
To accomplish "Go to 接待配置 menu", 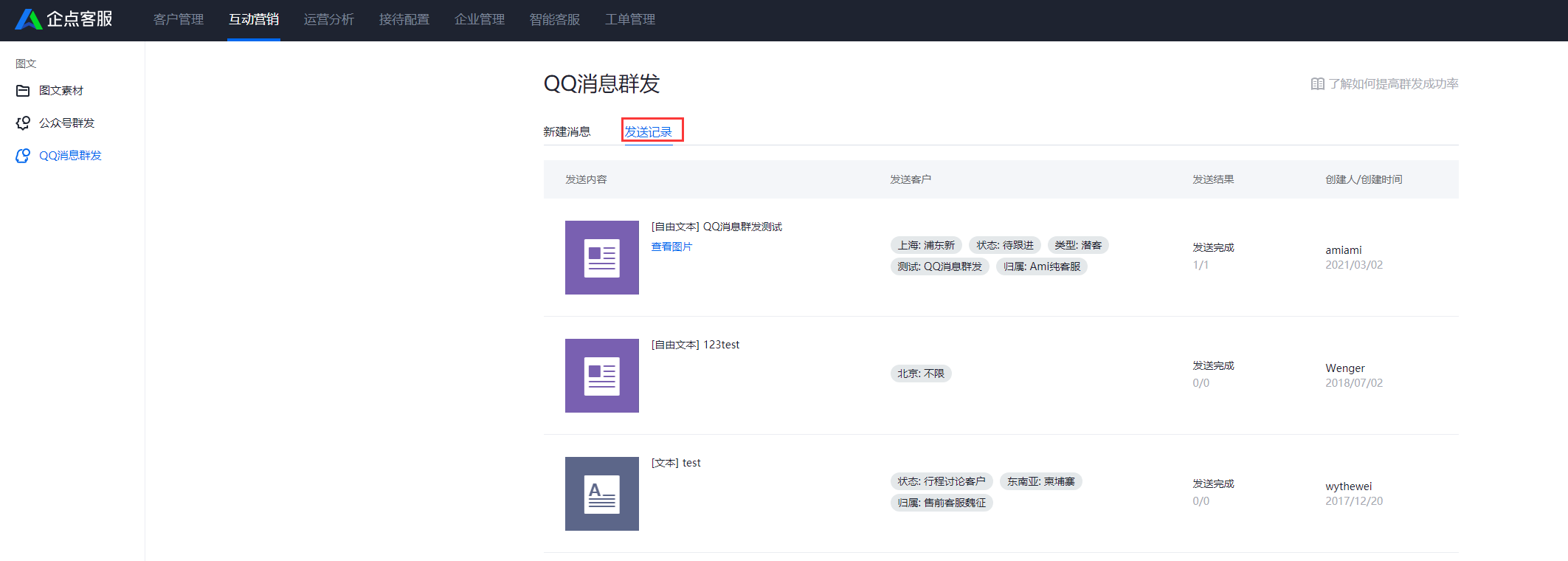I will (x=404, y=19).
